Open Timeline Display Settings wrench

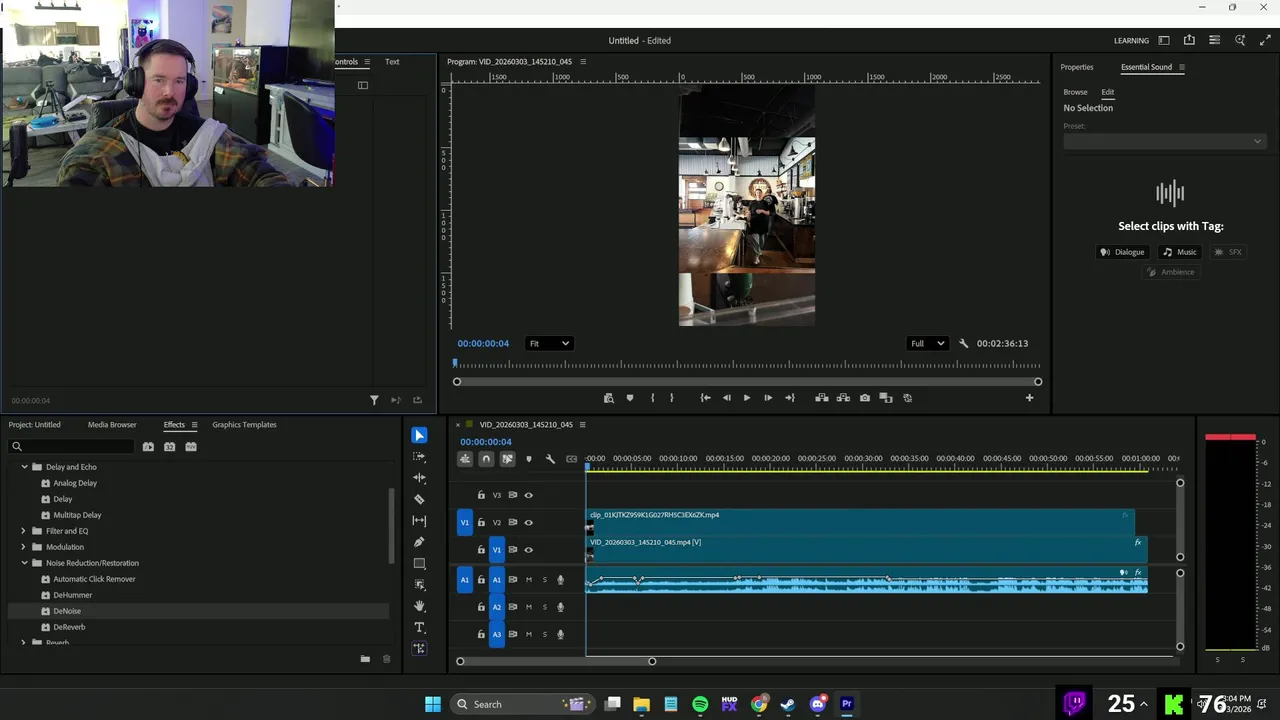click(550, 459)
